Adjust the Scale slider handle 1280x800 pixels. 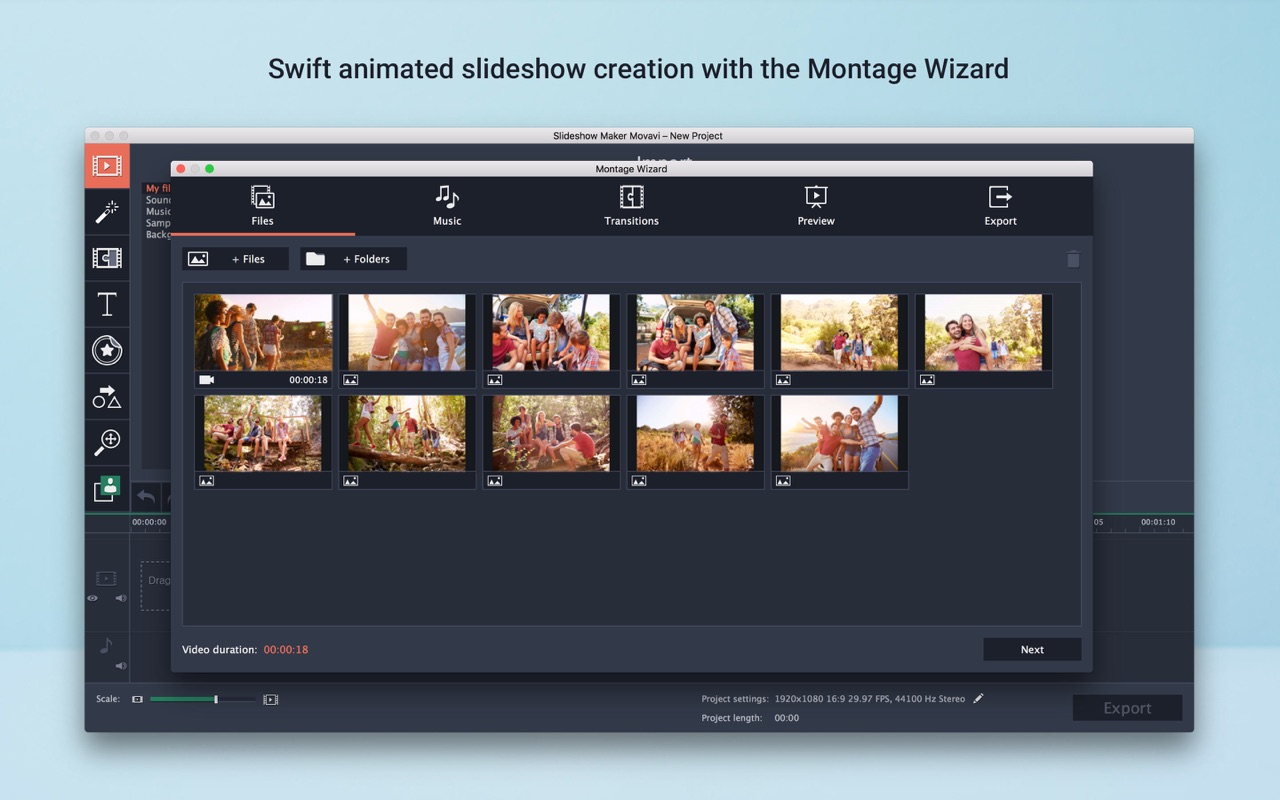click(x=216, y=699)
